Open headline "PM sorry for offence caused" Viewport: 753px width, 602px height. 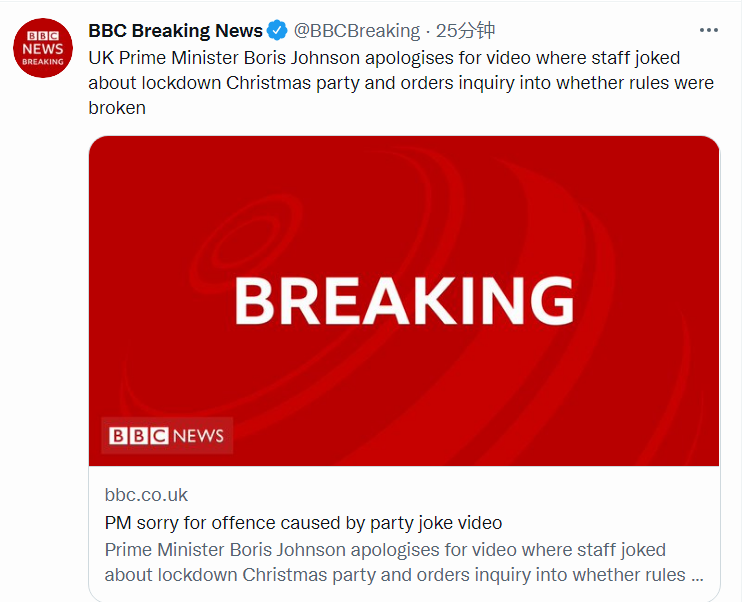click(x=303, y=522)
